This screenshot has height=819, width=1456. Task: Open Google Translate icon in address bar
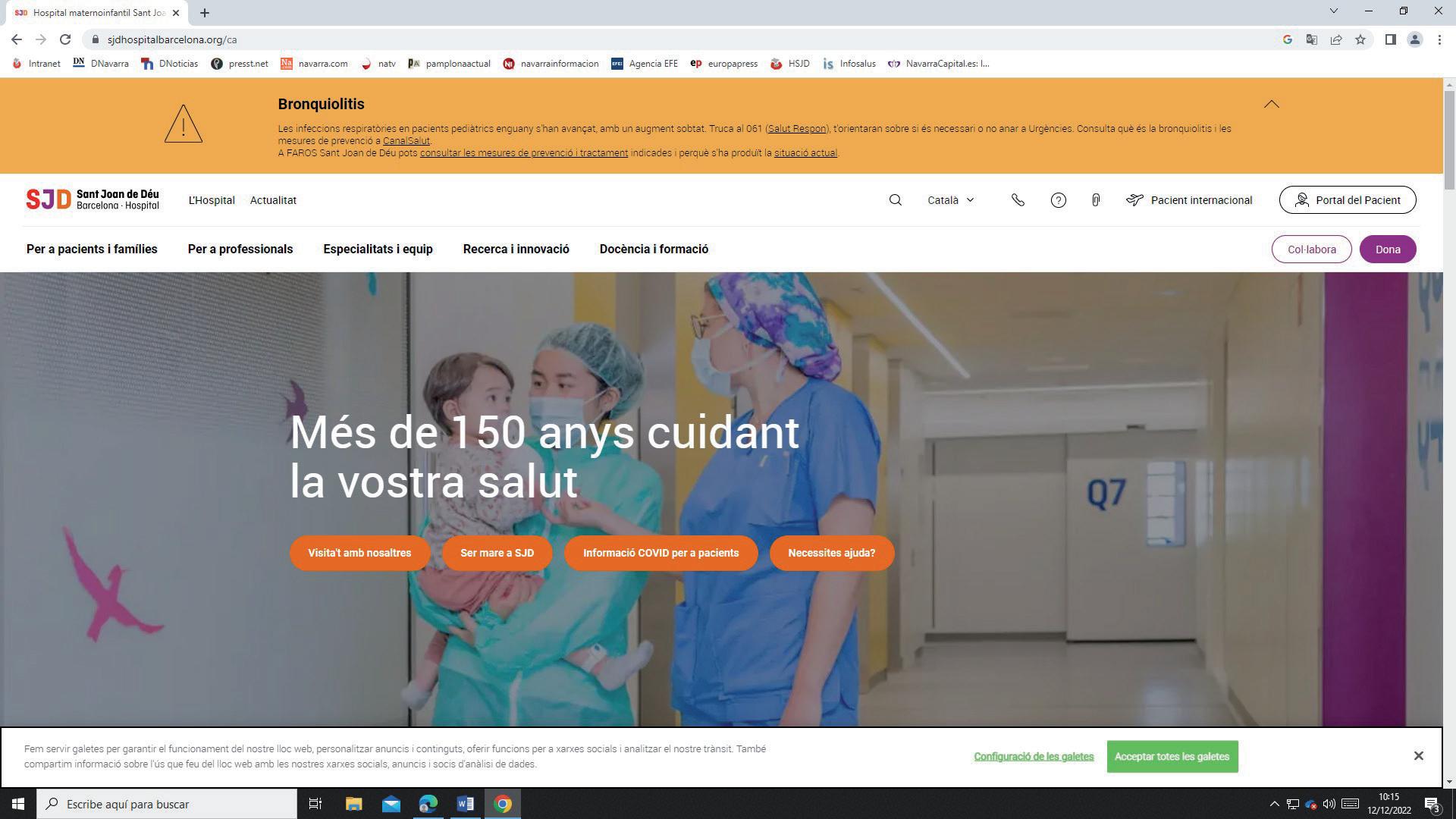pyautogui.click(x=1311, y=39)
